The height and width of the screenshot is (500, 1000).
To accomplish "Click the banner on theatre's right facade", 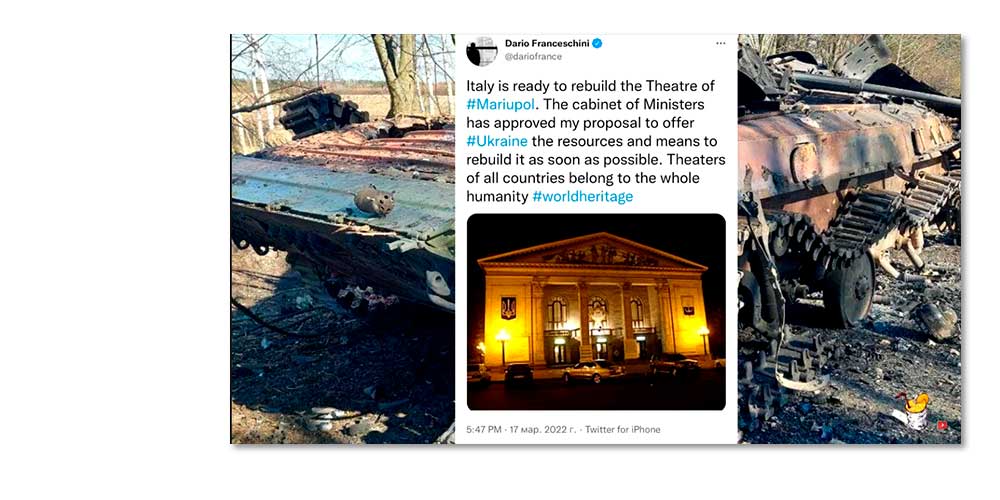I will (x=688, y=305).
